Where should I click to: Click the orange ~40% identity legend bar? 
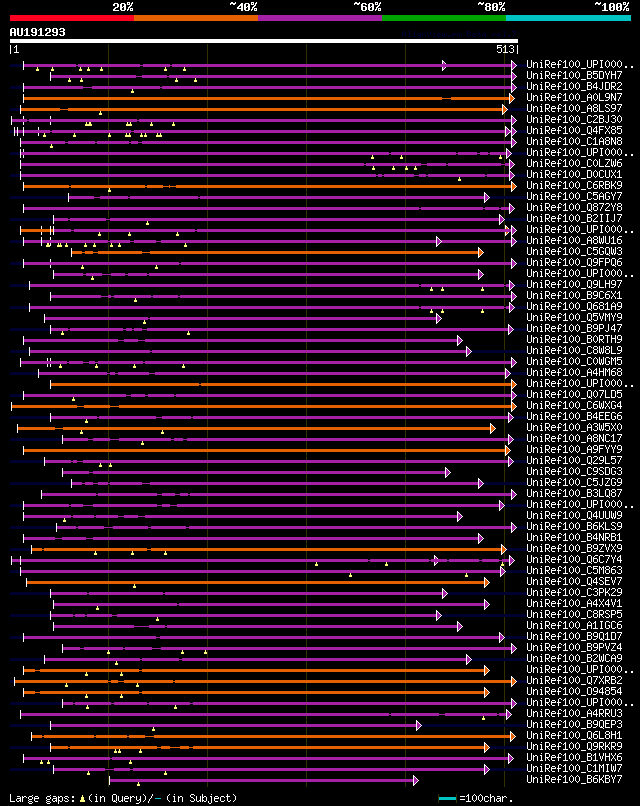click(196, 18)
